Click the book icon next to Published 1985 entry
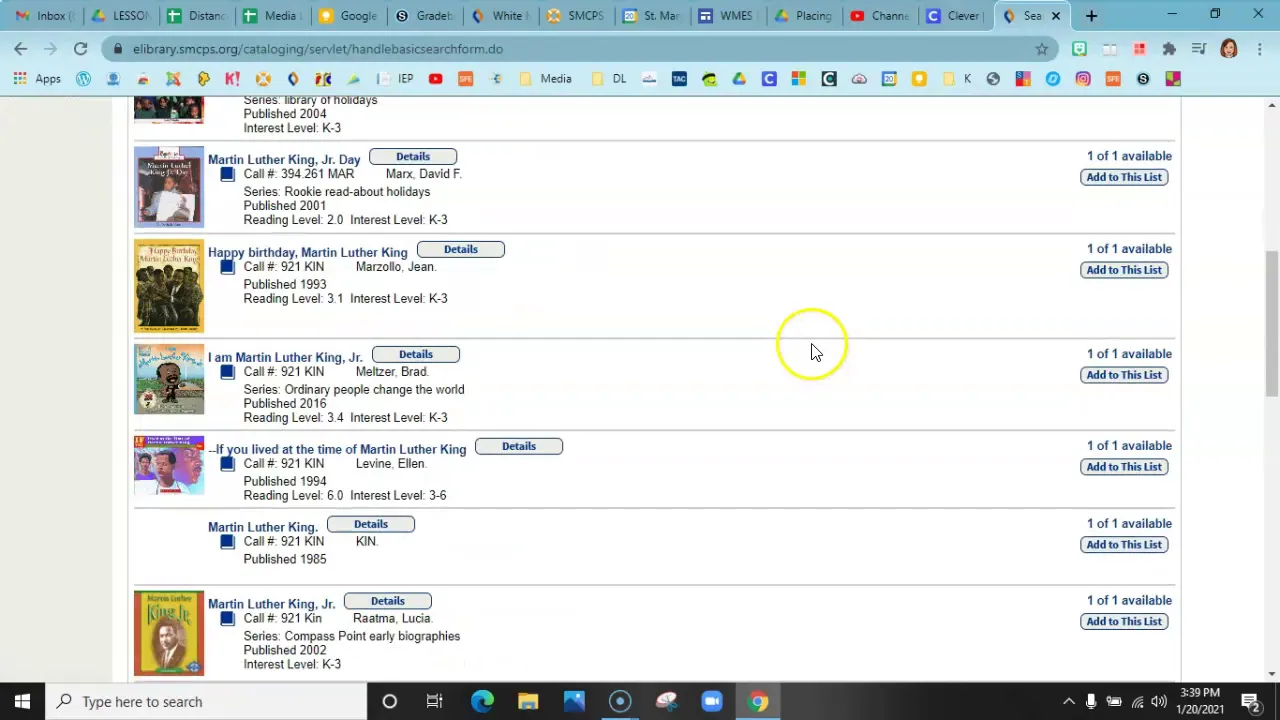 pos(227,542)
